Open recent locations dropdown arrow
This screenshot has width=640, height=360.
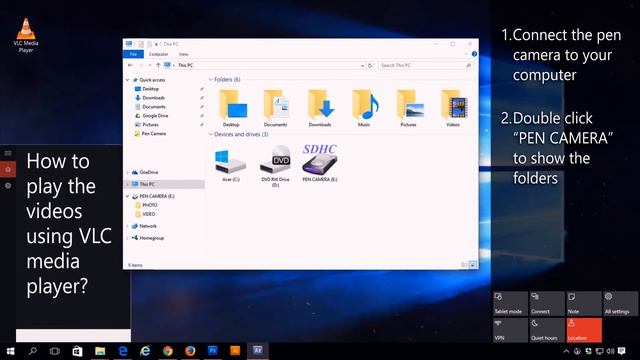point(150,65)
